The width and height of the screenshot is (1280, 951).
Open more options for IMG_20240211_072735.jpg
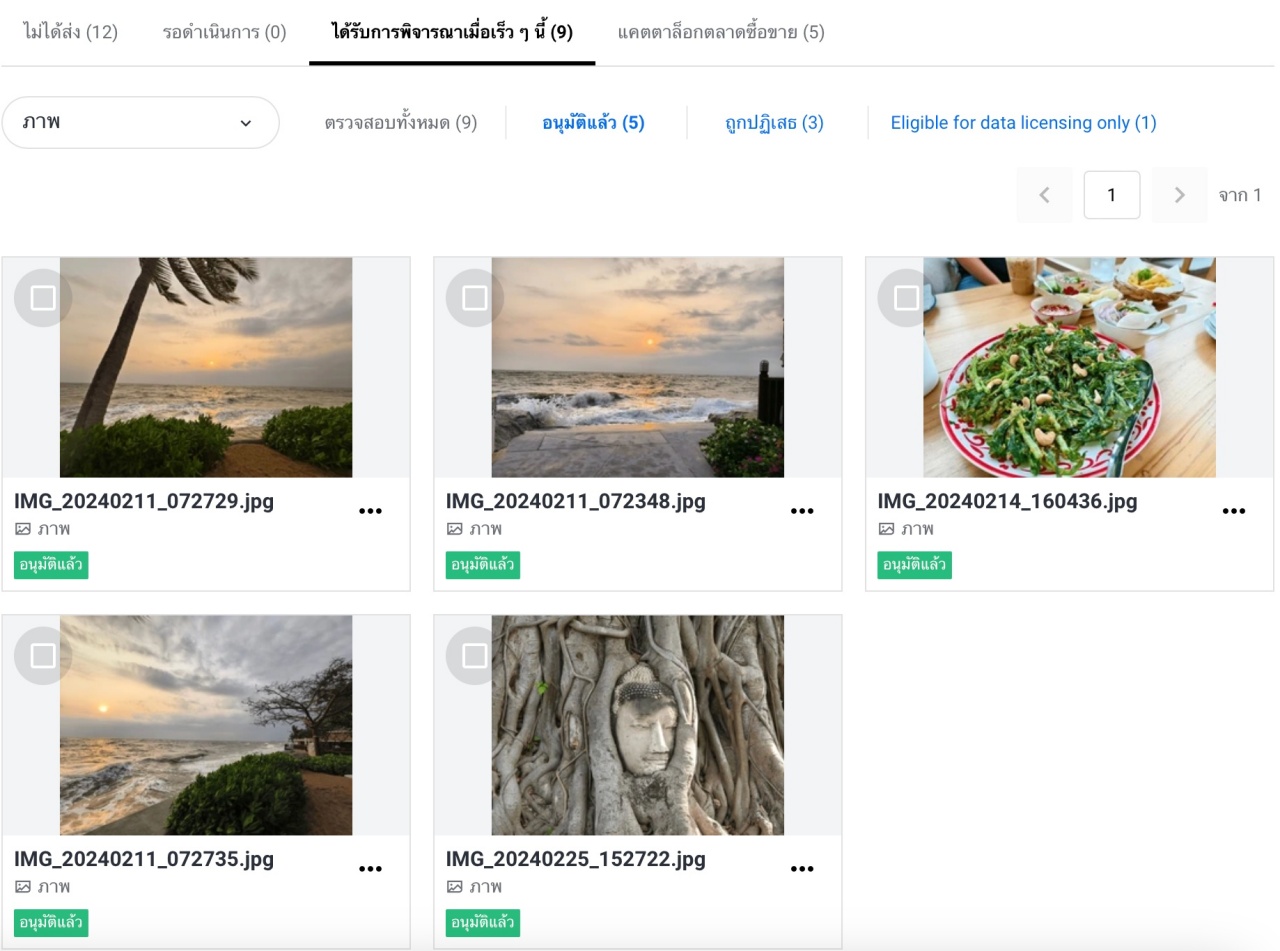tap(370, 869)
